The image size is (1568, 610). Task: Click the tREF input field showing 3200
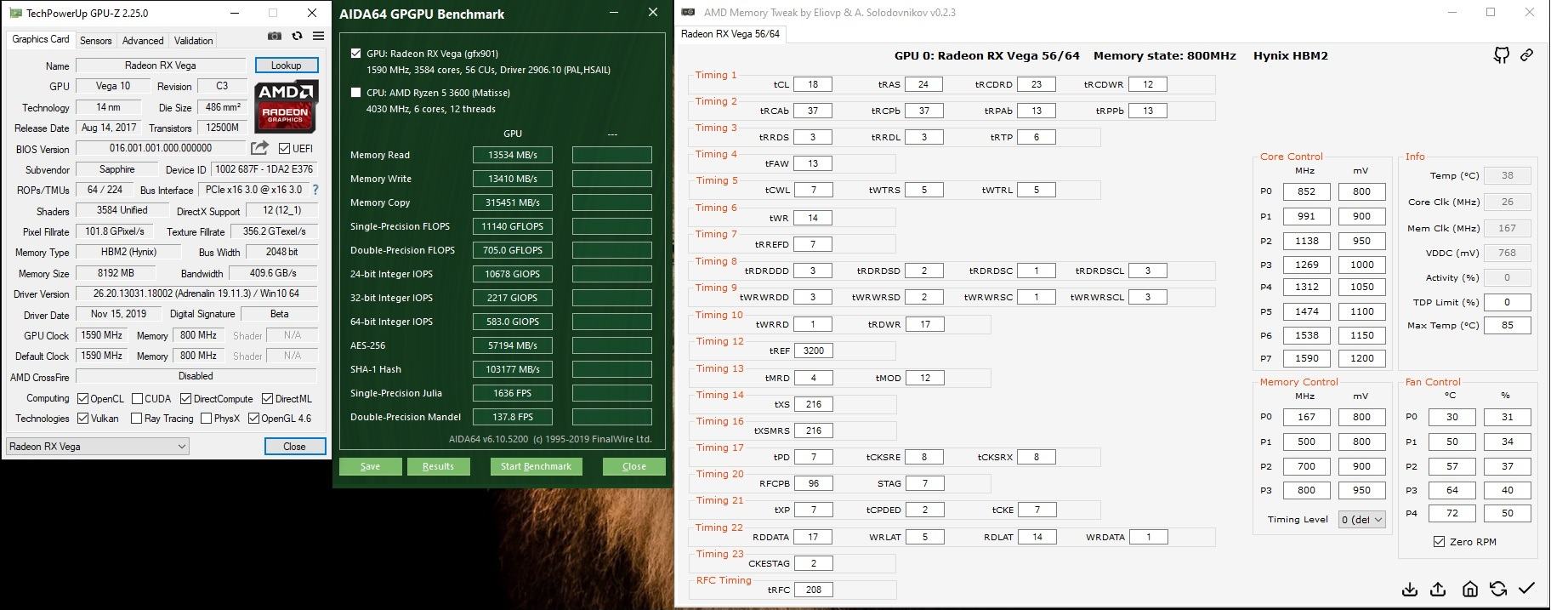click(x=813, y=351)
